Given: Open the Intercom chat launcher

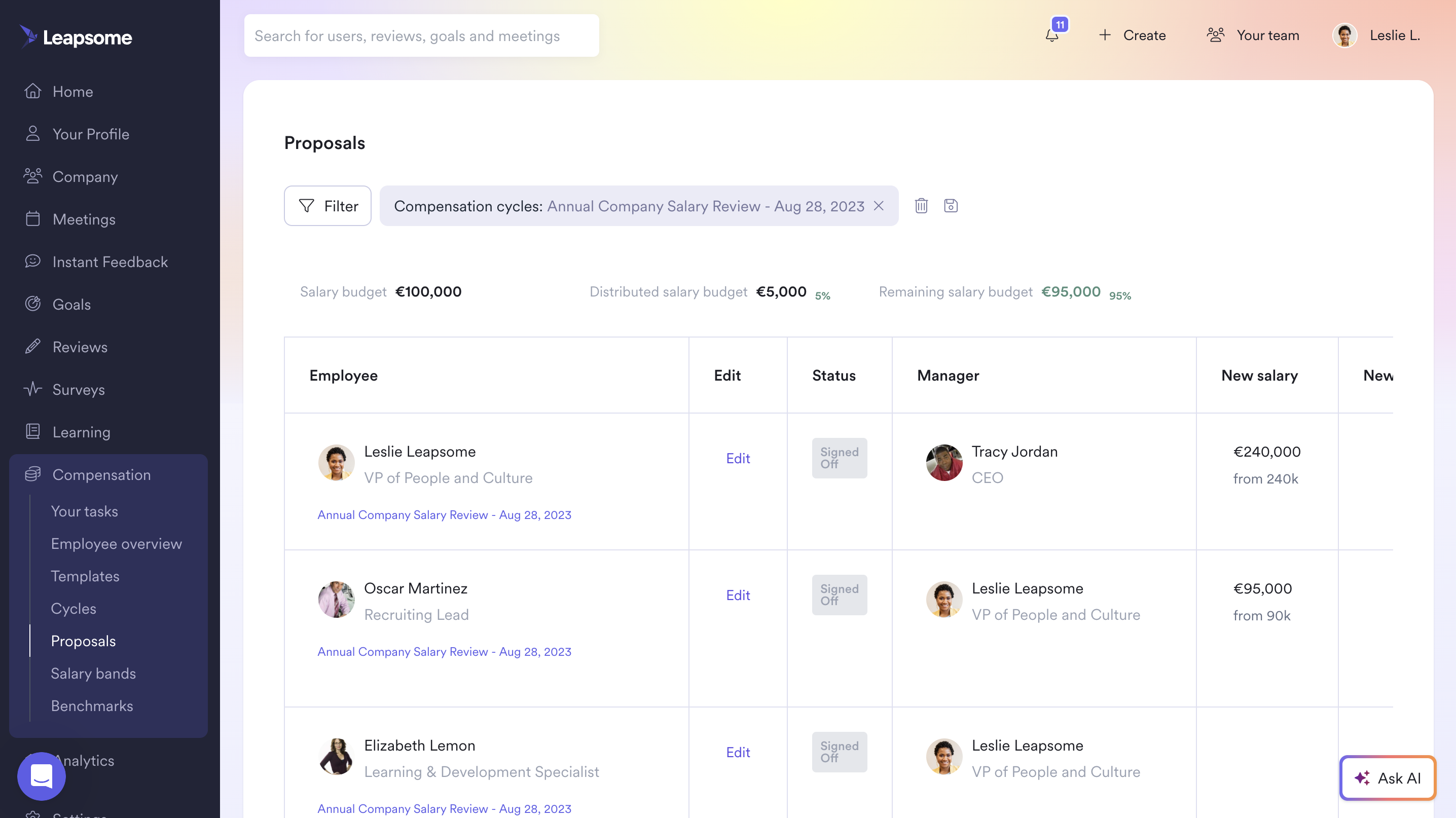Looking at the screenshot, I should 41,776.
